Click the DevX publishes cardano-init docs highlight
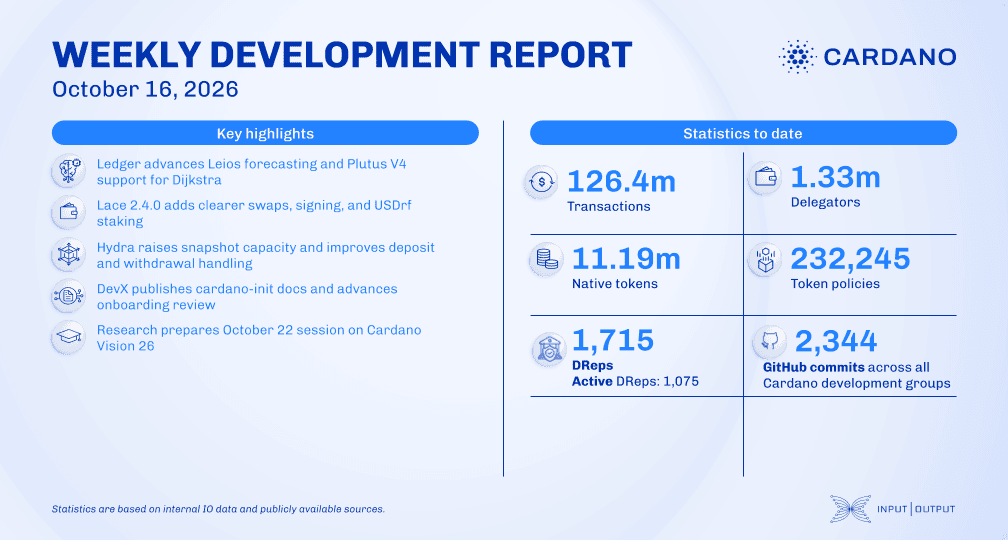This screenshot has height=540, width=1008. coord(247,296)
